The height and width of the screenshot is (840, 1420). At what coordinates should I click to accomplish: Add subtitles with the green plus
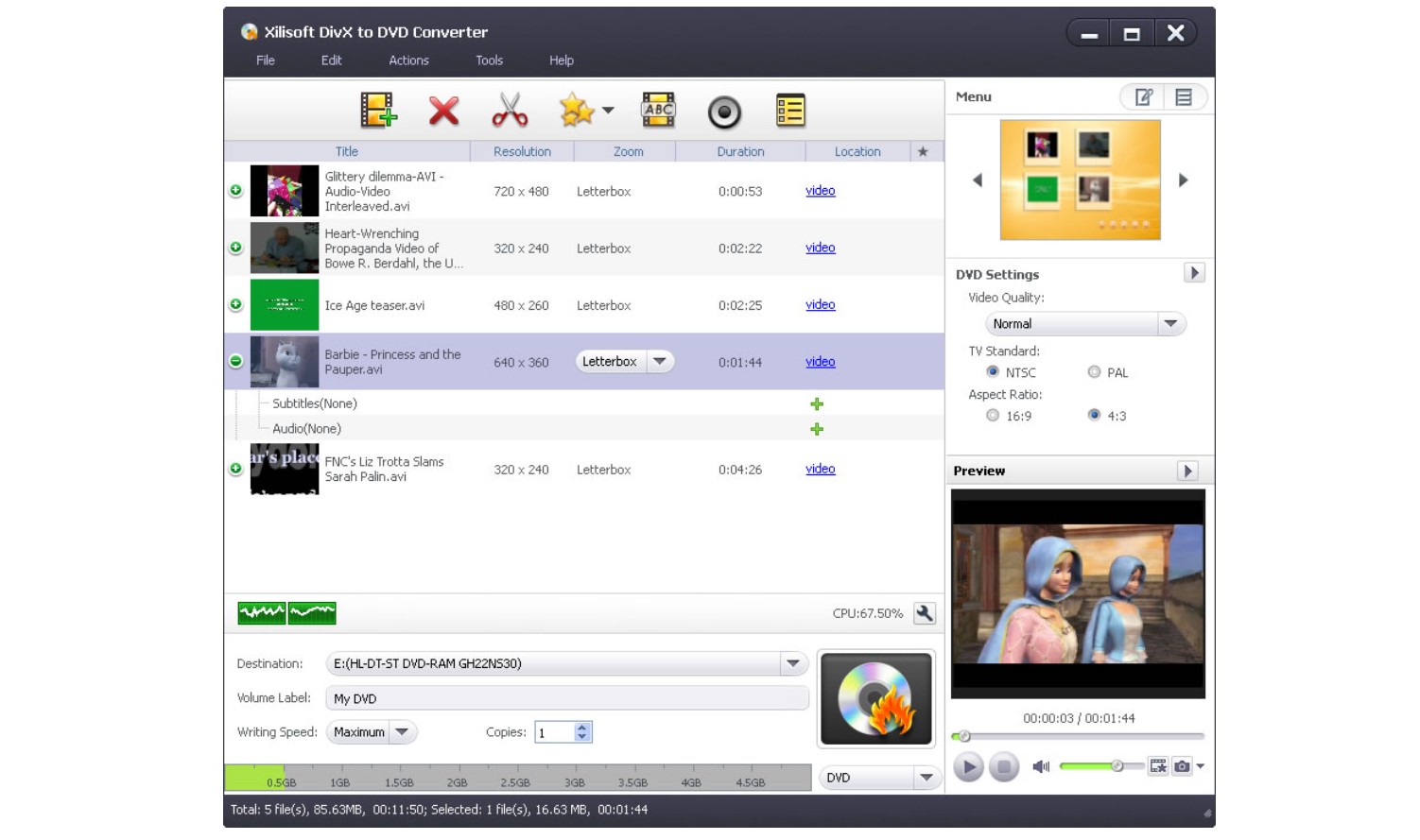click(x=817, y=403)
